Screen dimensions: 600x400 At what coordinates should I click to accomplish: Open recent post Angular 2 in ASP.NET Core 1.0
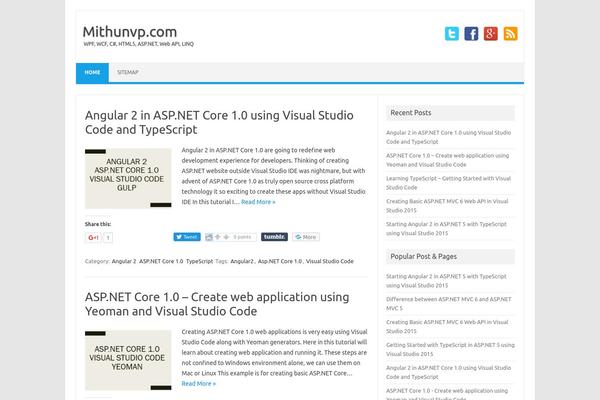coord(448,137)
